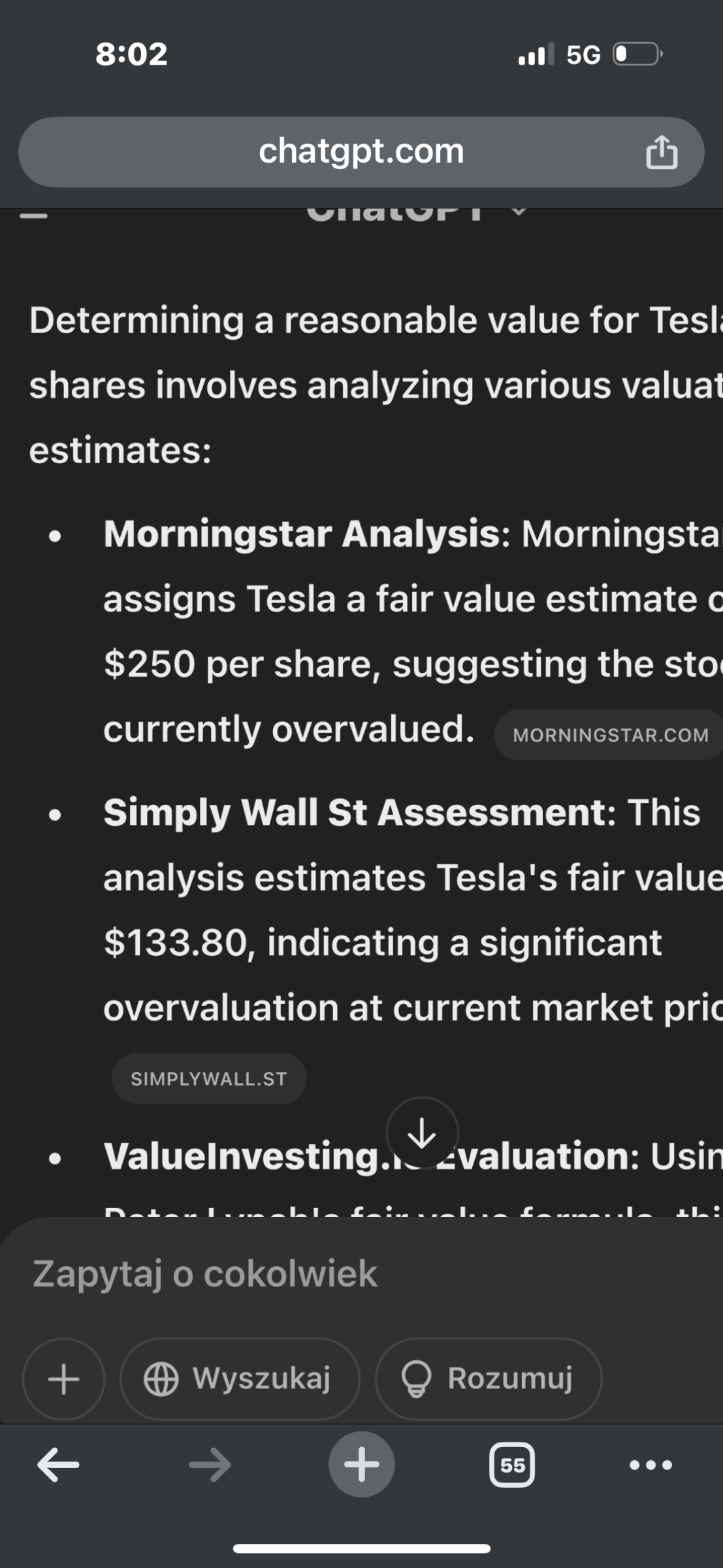
Task: Open the MORNINGSTAR.COM source chip
Action: tap(609, 735)
